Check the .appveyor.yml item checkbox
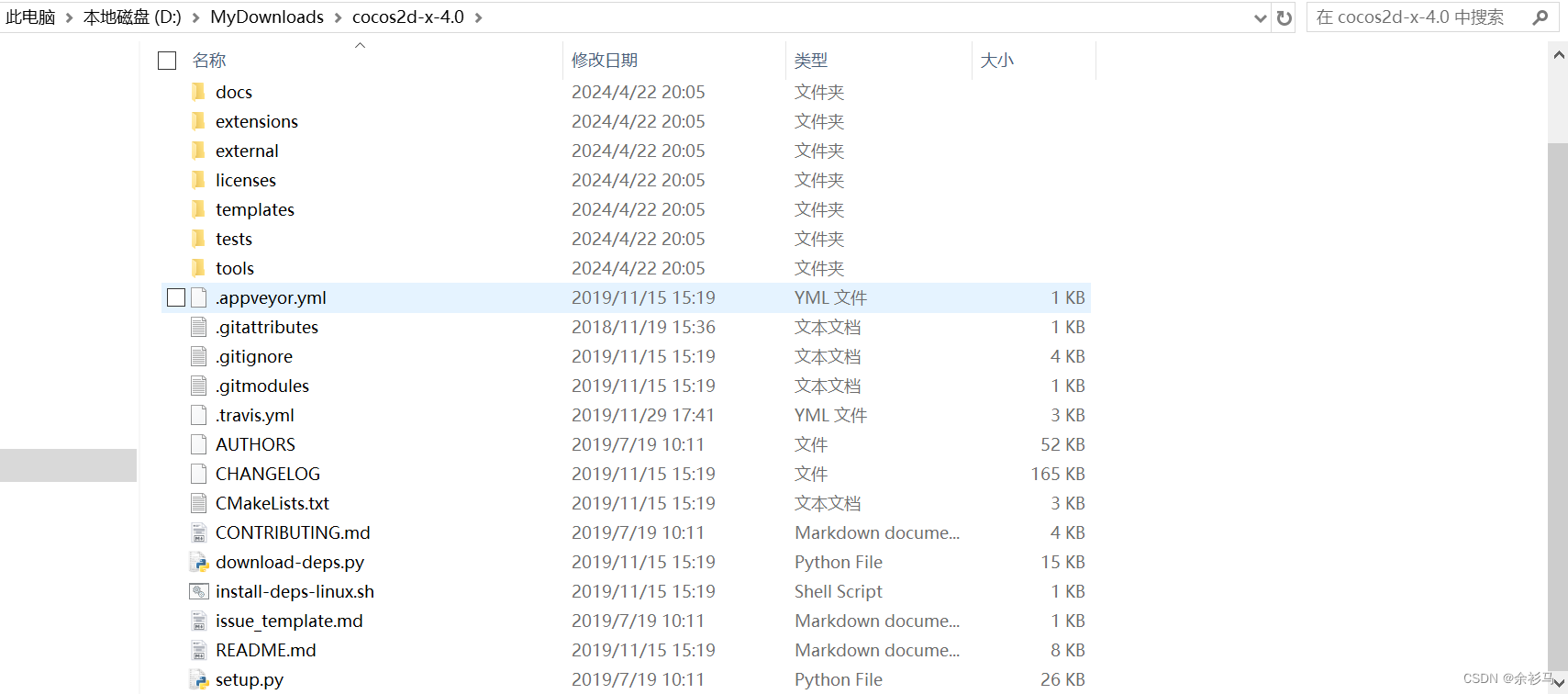Image resolution: width=1568 pixels, height=694 pixels. click(x=176, y=297)
